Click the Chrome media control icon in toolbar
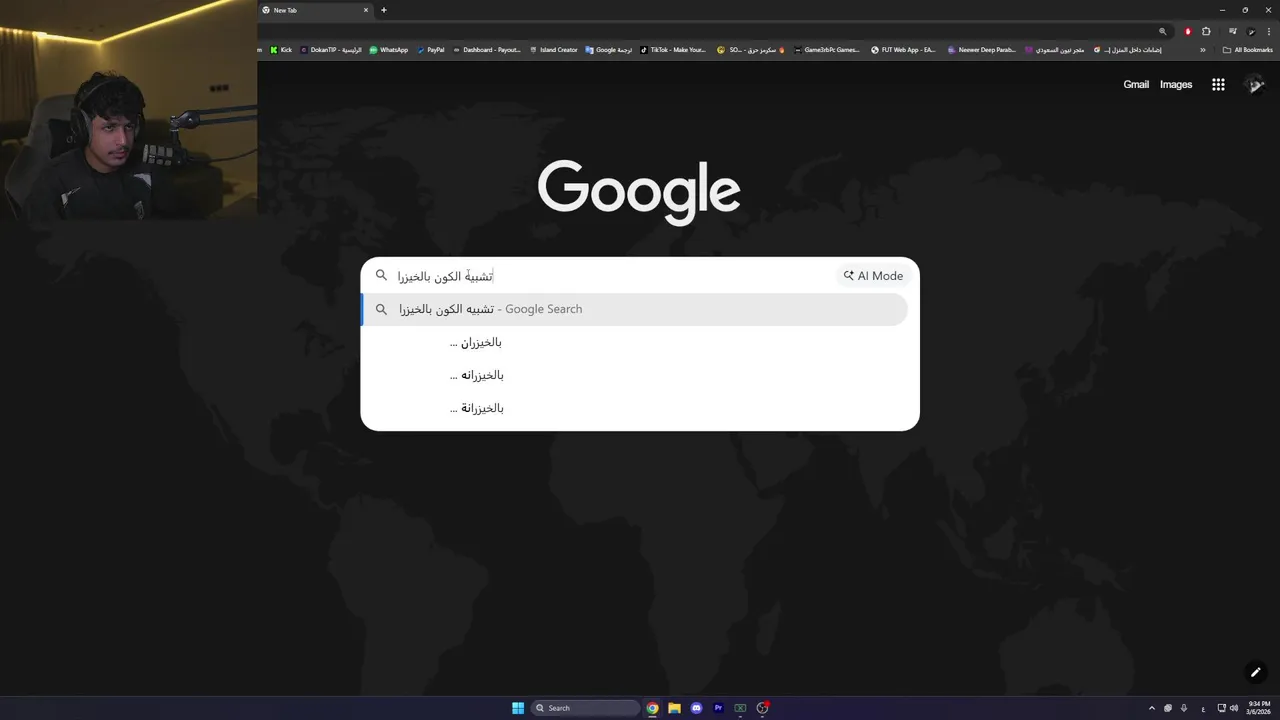This screenshot has height=720, width=1280. pos(1233,31)
